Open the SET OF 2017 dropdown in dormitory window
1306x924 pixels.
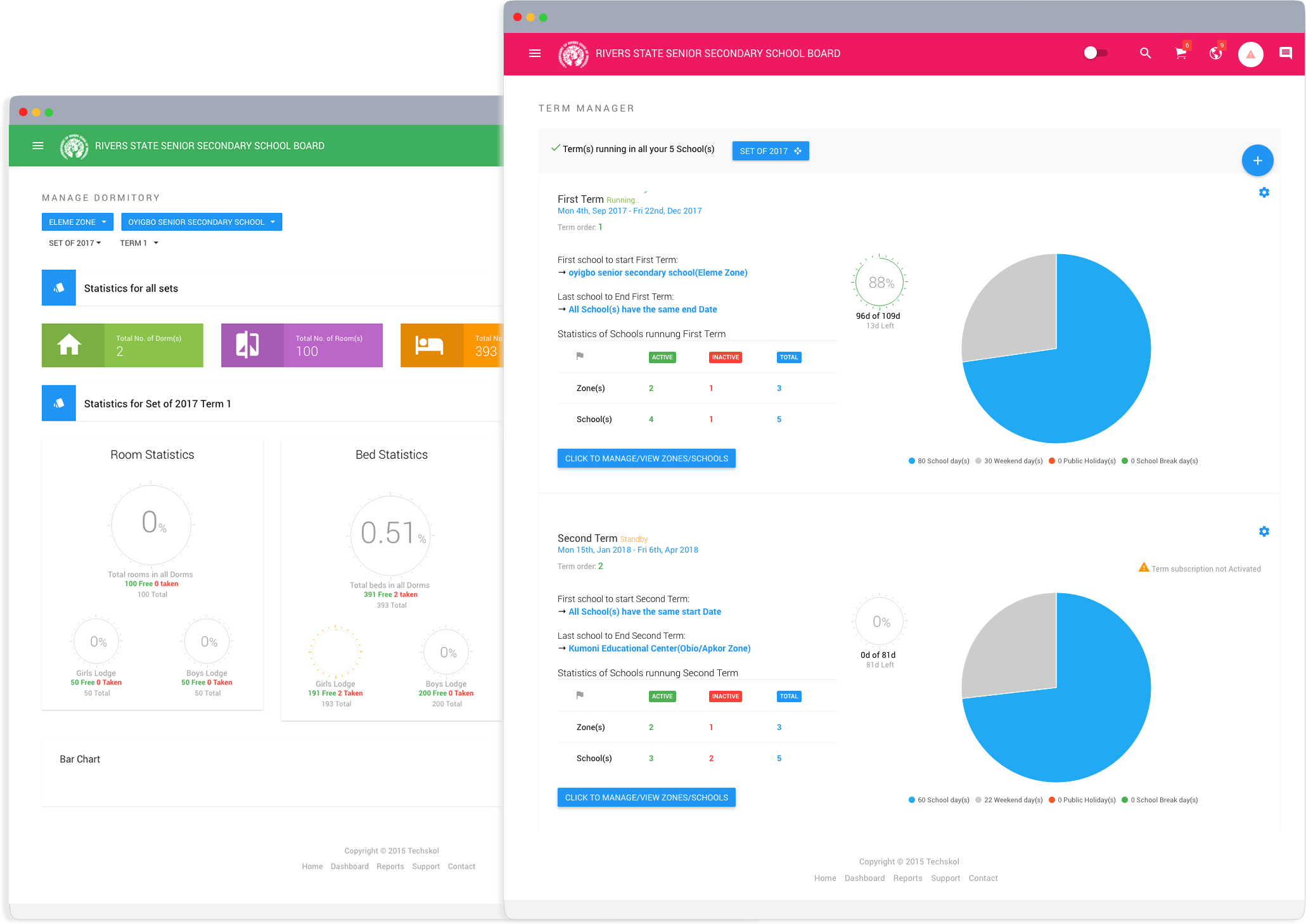click(75, 243)
